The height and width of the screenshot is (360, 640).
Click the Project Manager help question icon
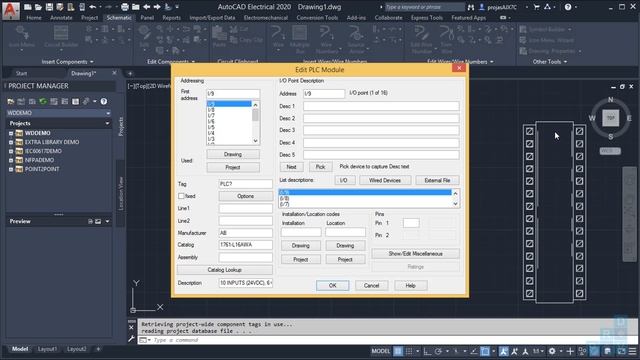(x=104, y=101)
